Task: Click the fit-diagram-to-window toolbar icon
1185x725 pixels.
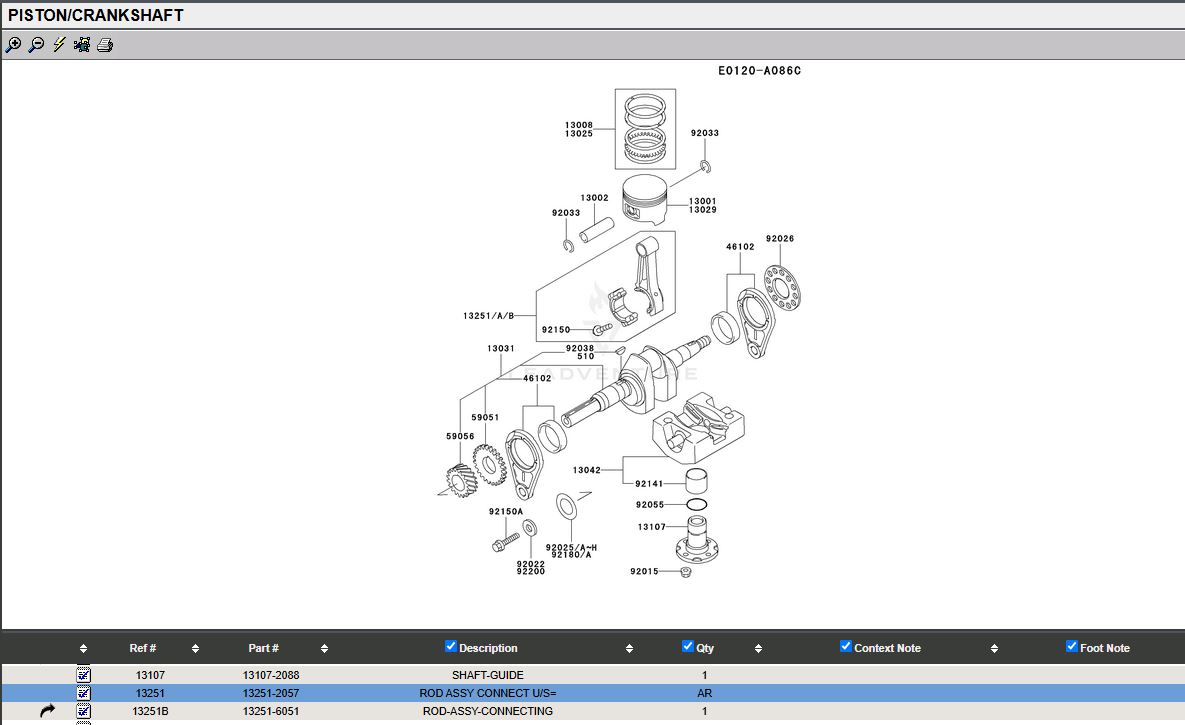Action: coord(82,45)
